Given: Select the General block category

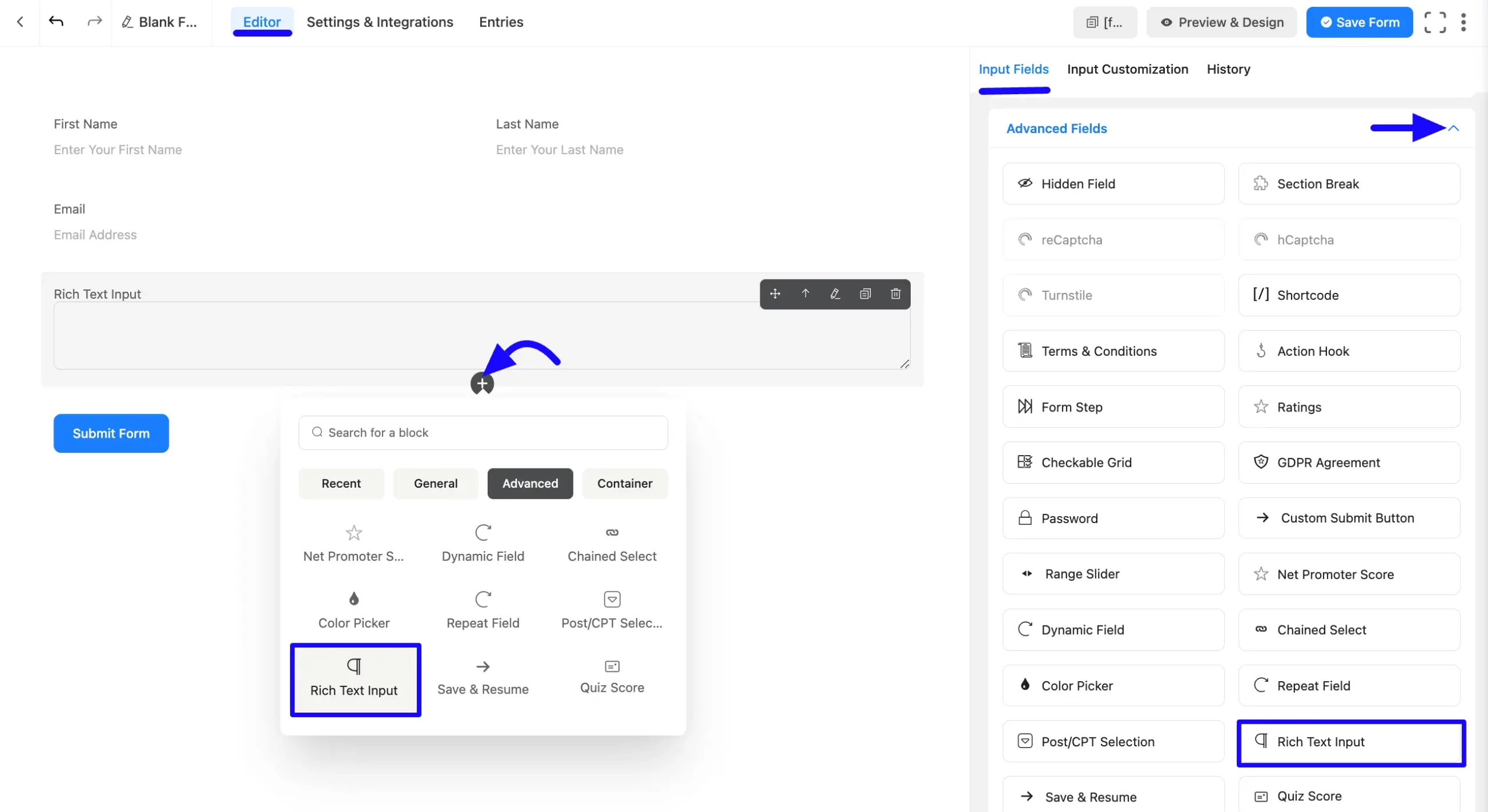Looking at the screenshot, I should (x=435, y=484).
